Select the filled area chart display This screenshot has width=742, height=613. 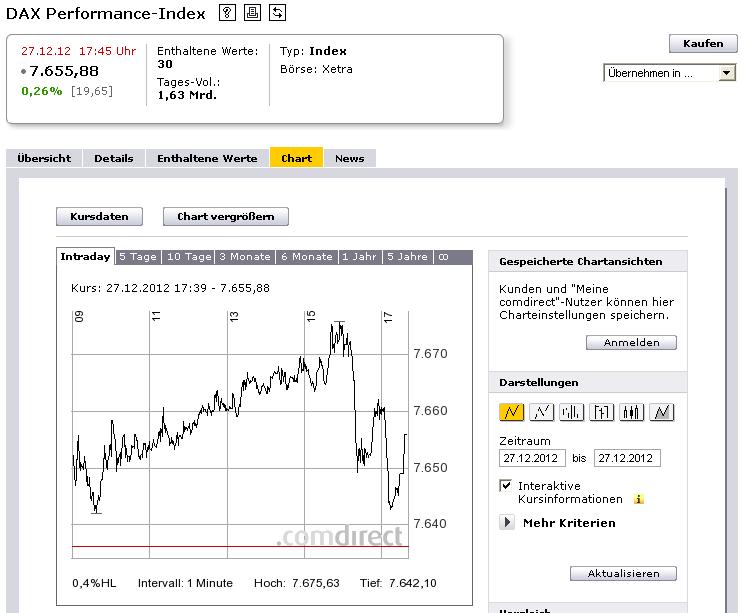tap(662, 412)
